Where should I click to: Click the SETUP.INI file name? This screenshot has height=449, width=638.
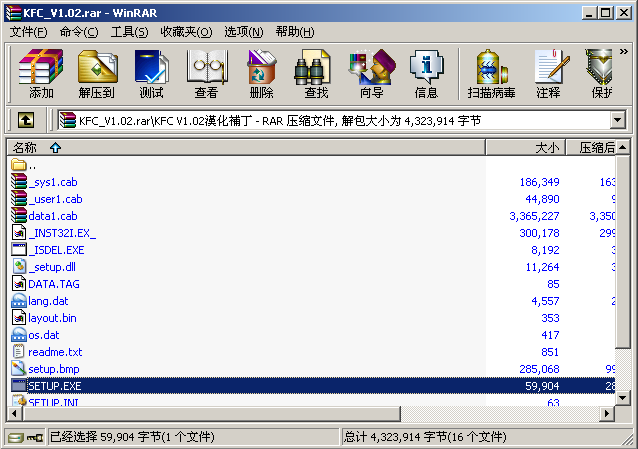point(53,402)
